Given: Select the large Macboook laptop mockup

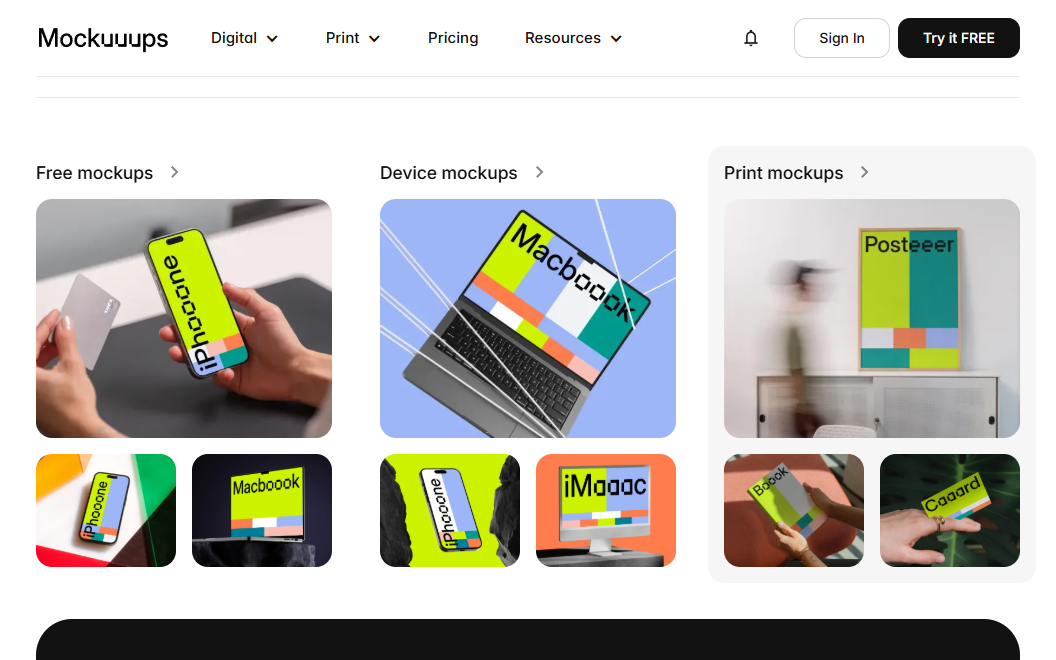Looking at the screenshot, I should [528, 319].
